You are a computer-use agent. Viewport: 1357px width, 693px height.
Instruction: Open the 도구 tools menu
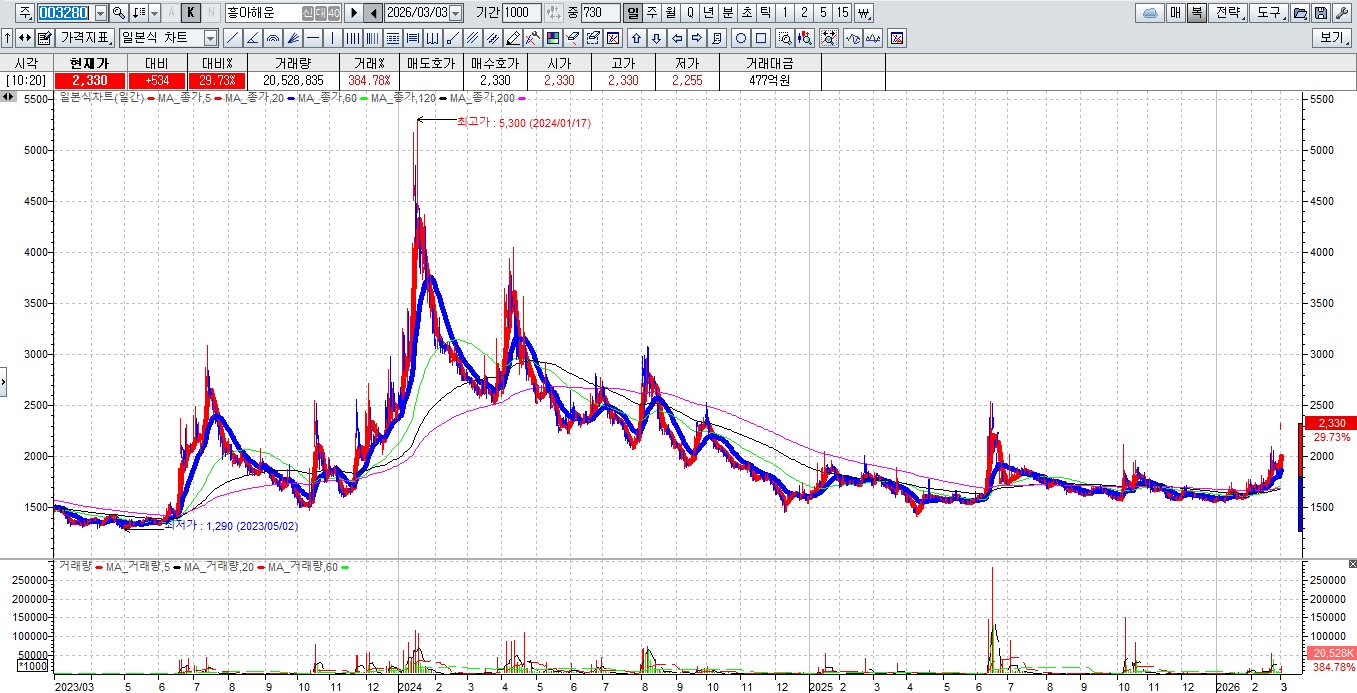pyautogui.click(x=1270, y=13)
